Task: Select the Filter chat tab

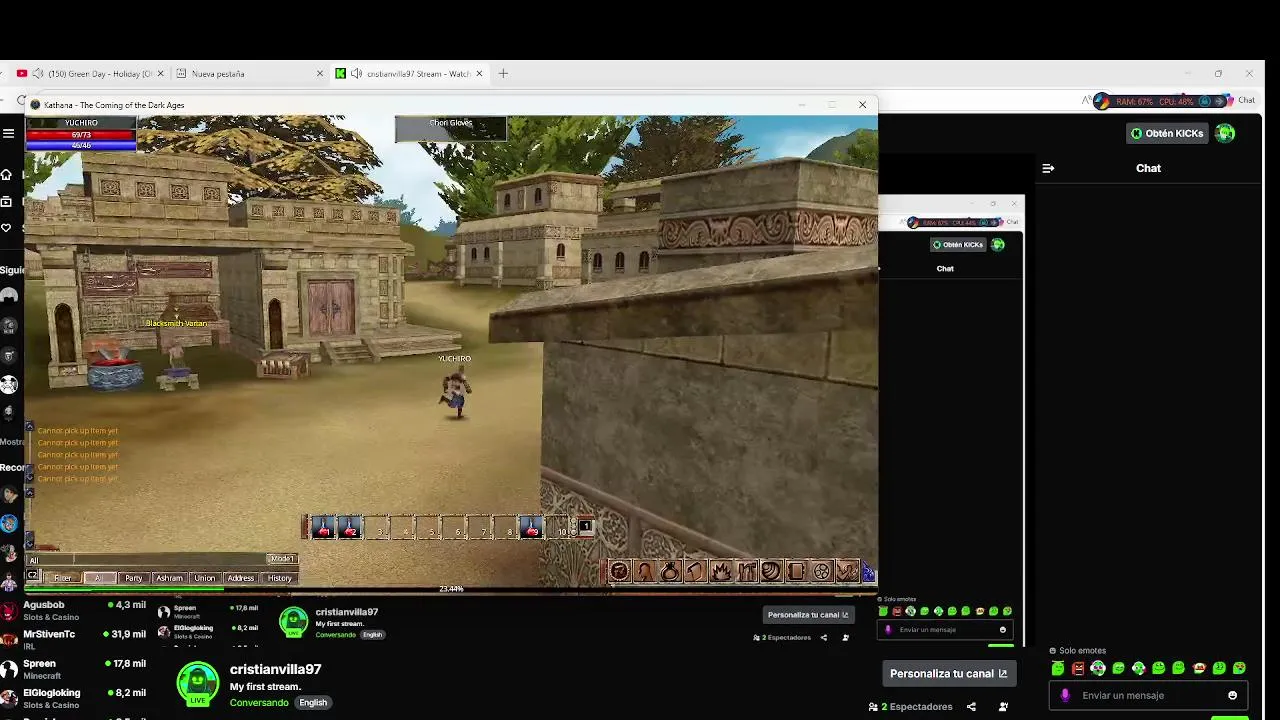Action: pyautogui.click(x=62, y=578)
